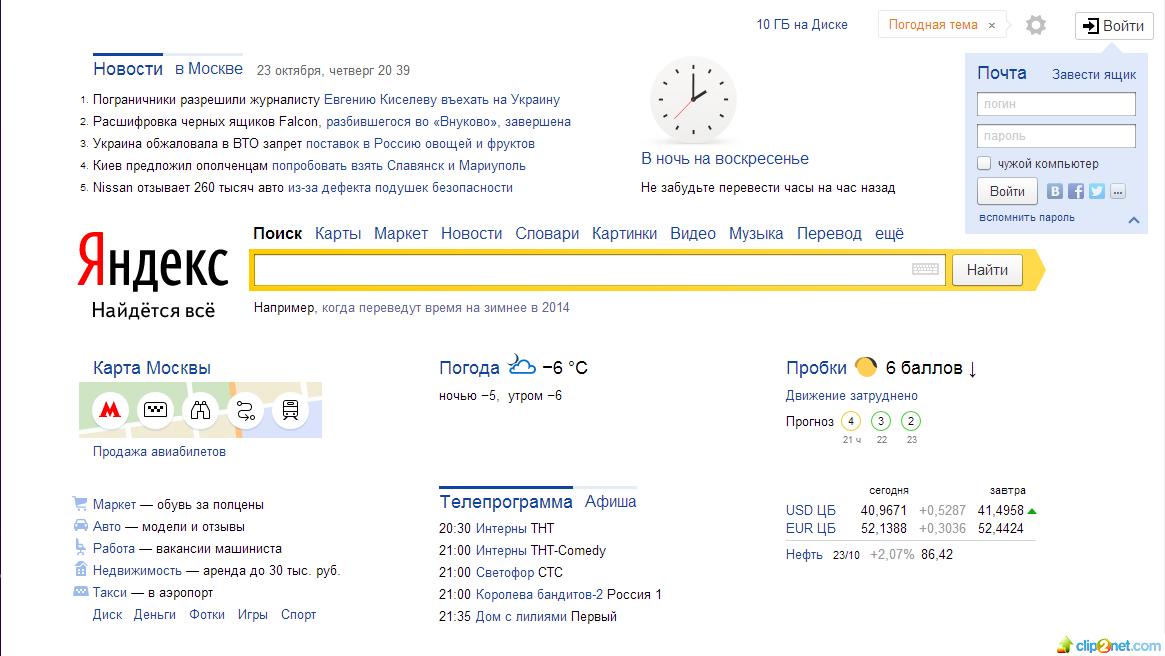Open the route planner icon
Image resolution: width=1165 pixels, height=656 pixels.
tap(245, 410)
